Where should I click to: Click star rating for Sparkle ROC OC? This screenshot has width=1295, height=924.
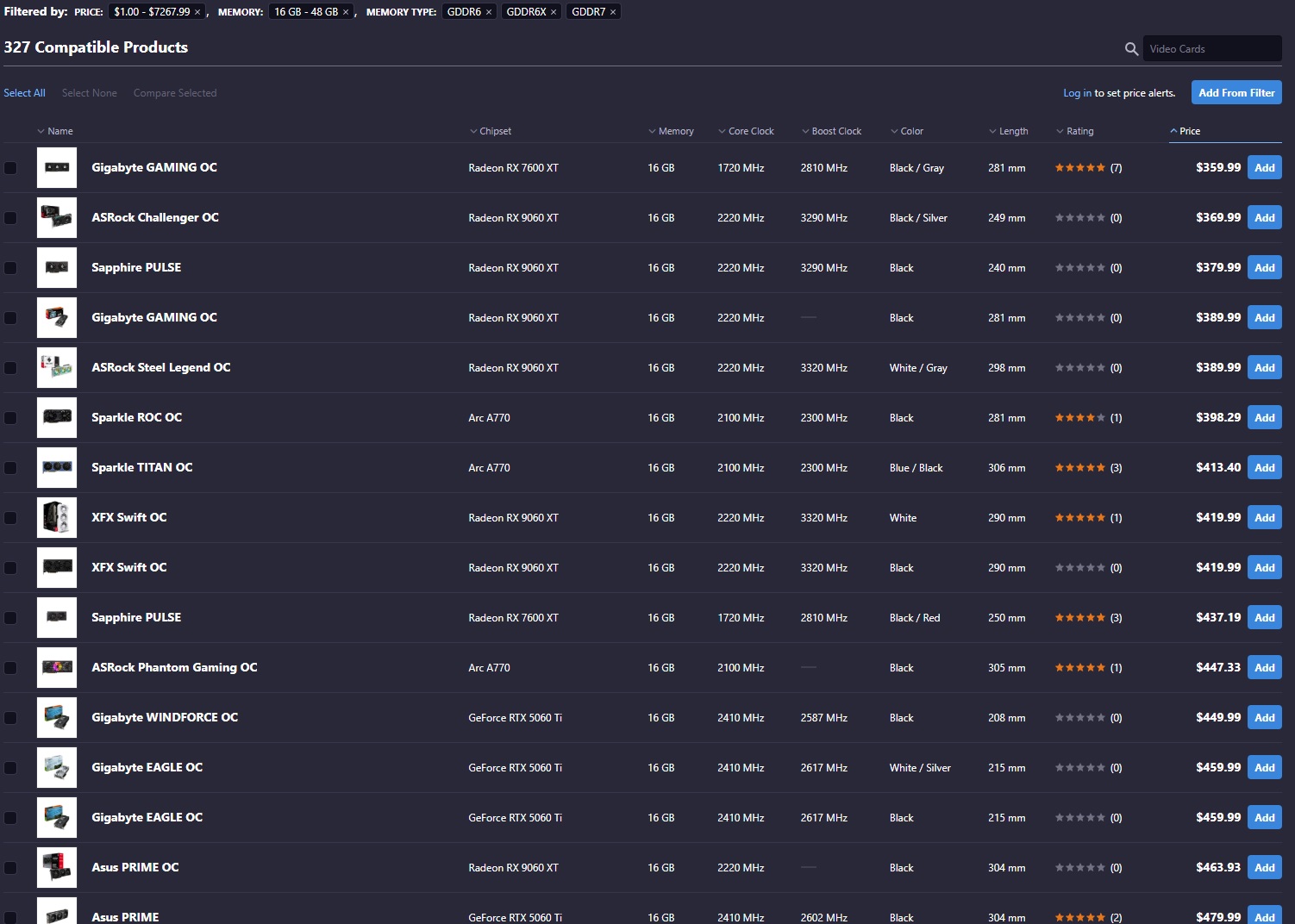[1080, 418]
